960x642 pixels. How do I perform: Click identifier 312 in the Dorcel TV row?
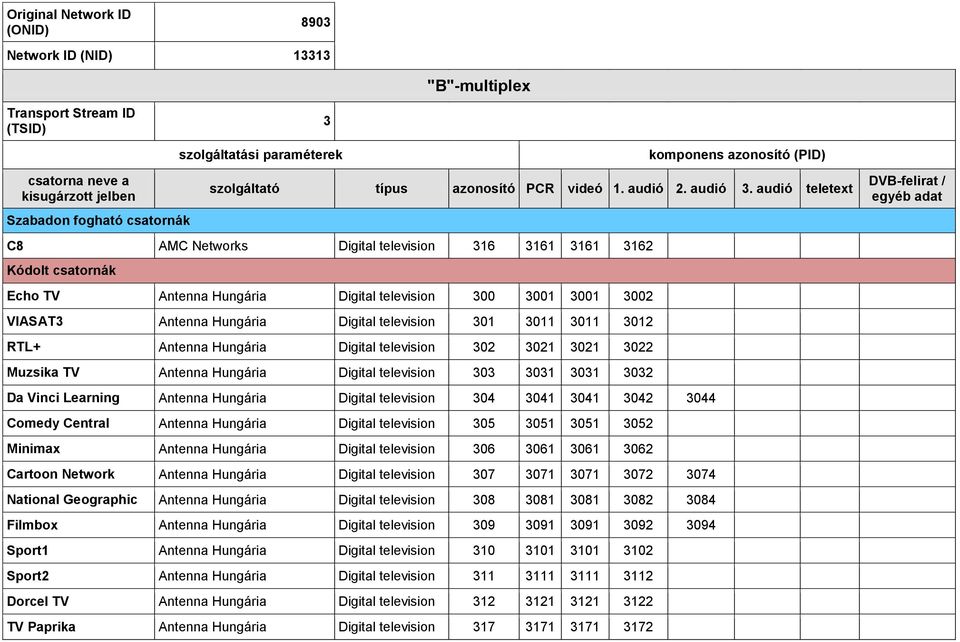pyautogui.click(x=484, y=602)
